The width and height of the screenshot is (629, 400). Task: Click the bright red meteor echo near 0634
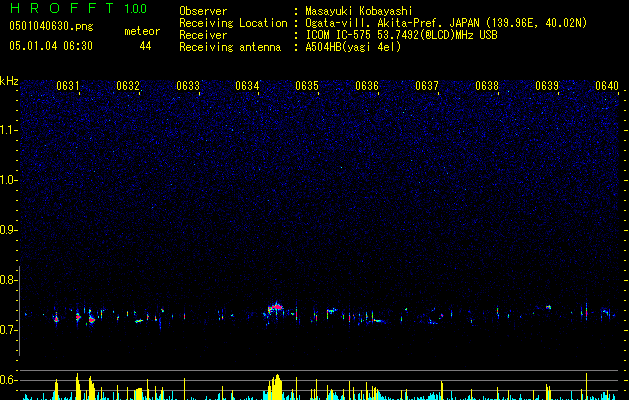click(276, 308)
